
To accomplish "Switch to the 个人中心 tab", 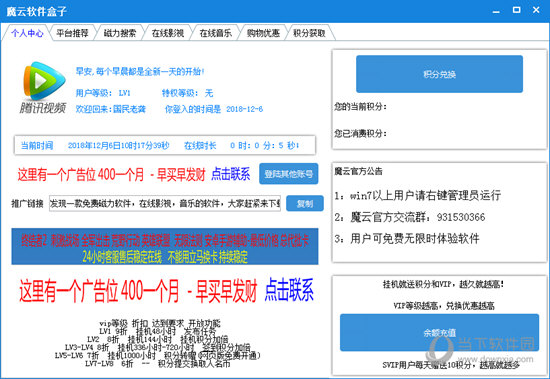I will point(27,33).
